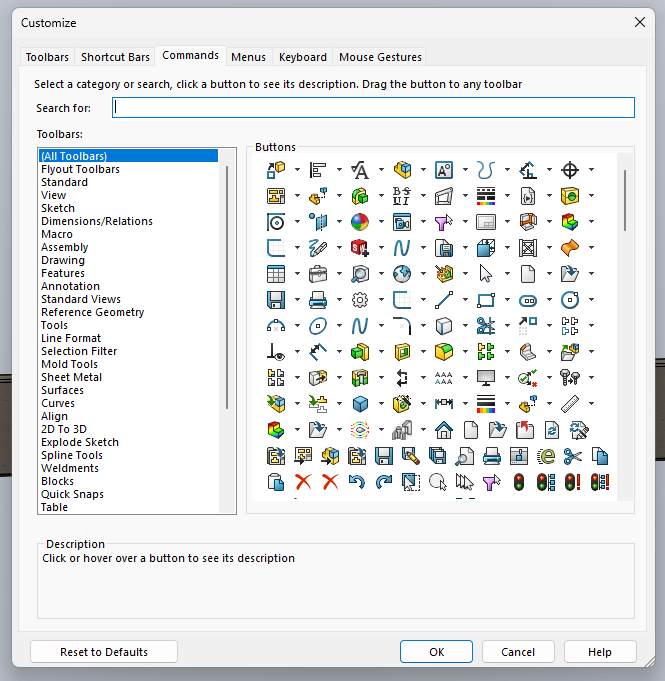Select the ruler Measure icon

click(570, 404)
